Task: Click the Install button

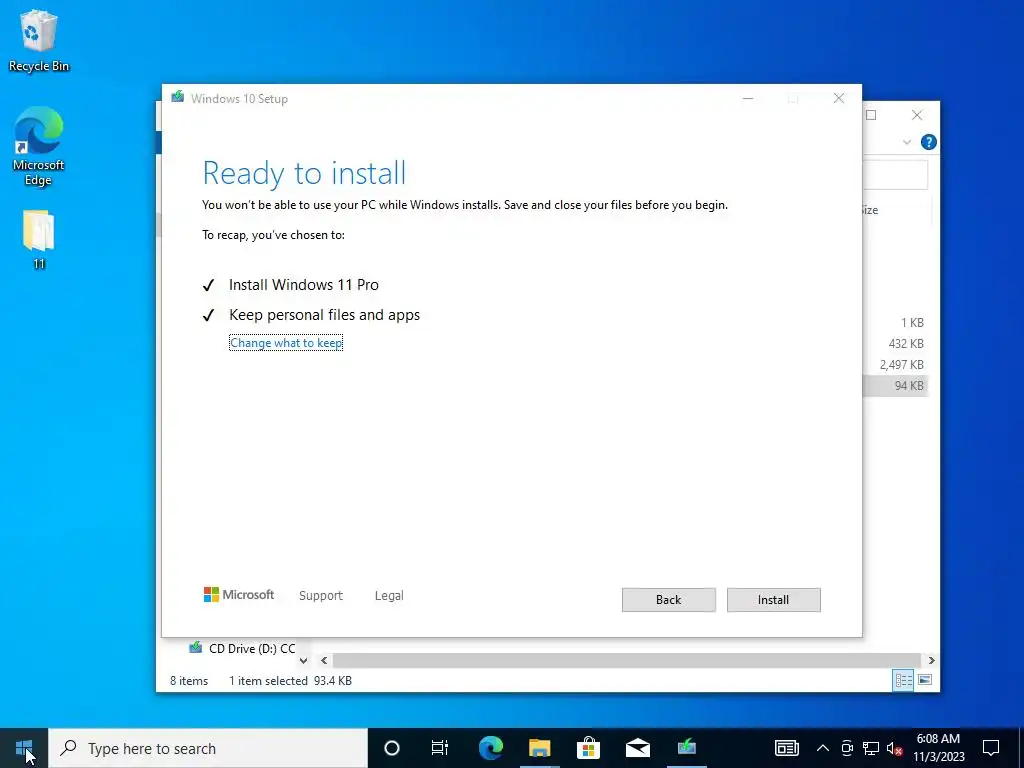Action: point(773,600)
